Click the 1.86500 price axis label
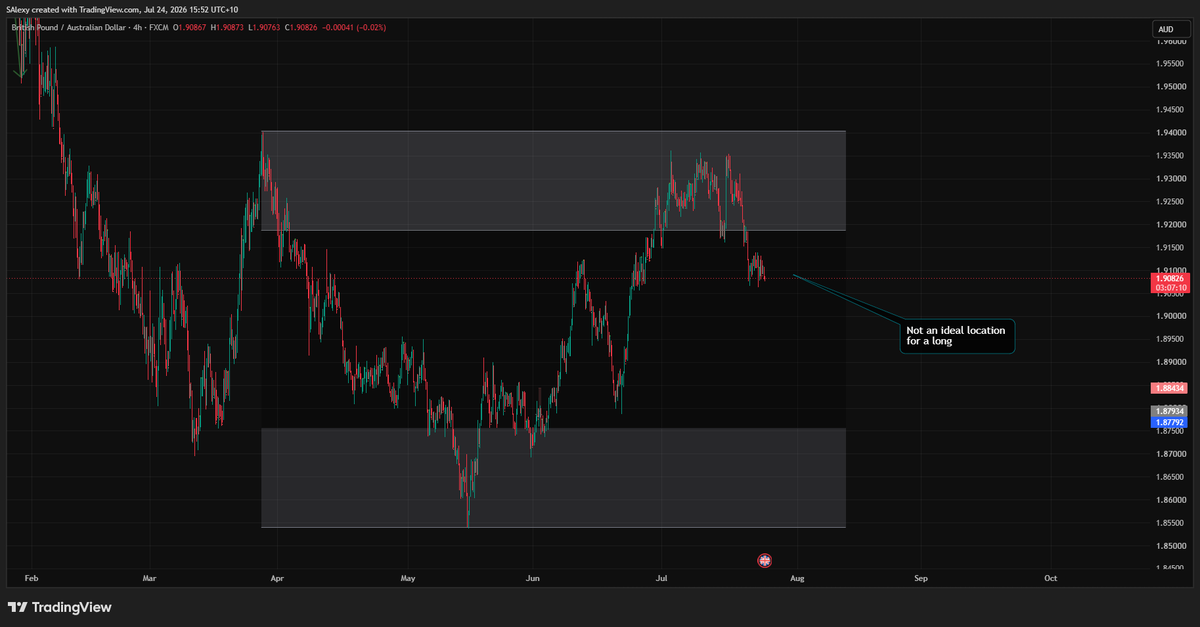 pyautogui.click(x=1169, y=477)
